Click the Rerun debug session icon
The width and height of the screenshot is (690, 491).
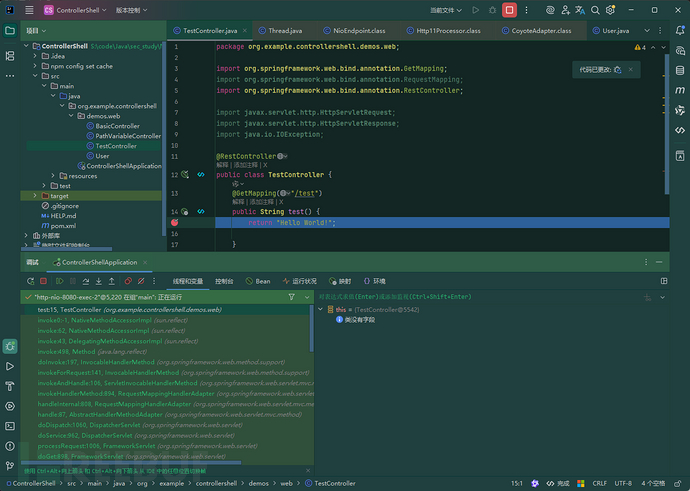tap(29, 281)
